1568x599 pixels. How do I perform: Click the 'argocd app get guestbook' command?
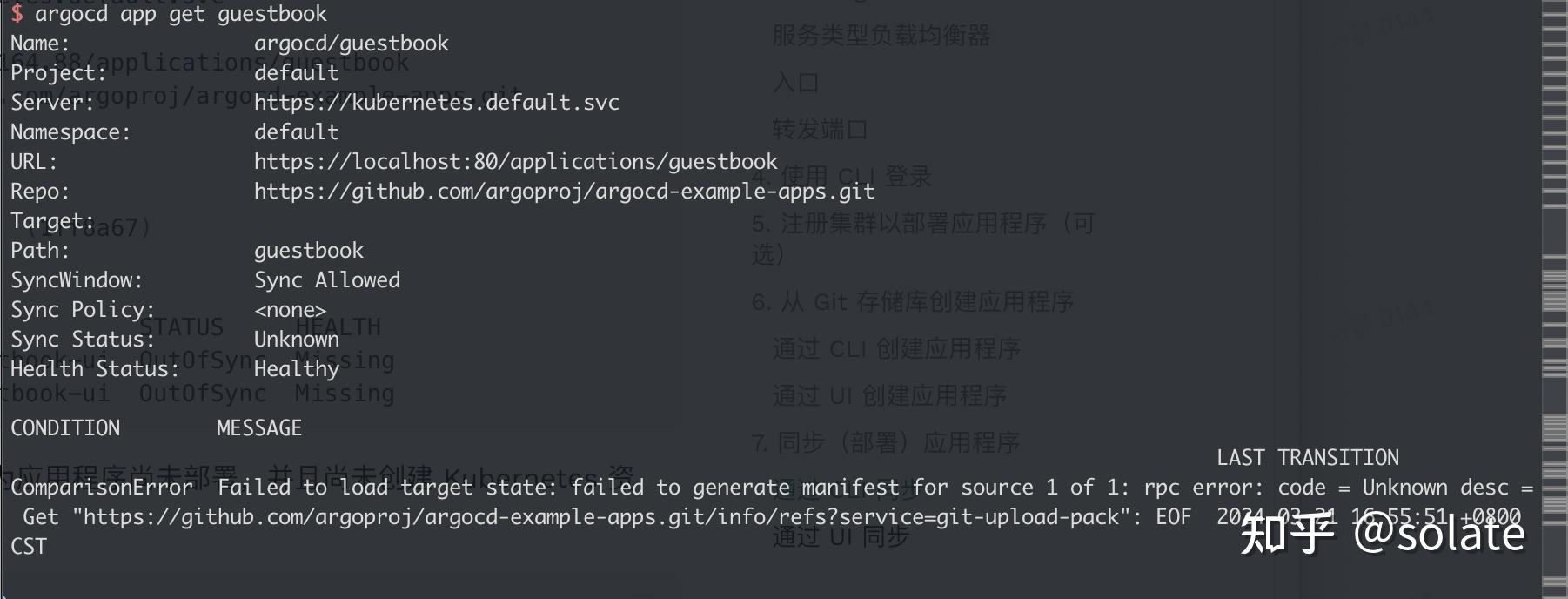point(181,14)
